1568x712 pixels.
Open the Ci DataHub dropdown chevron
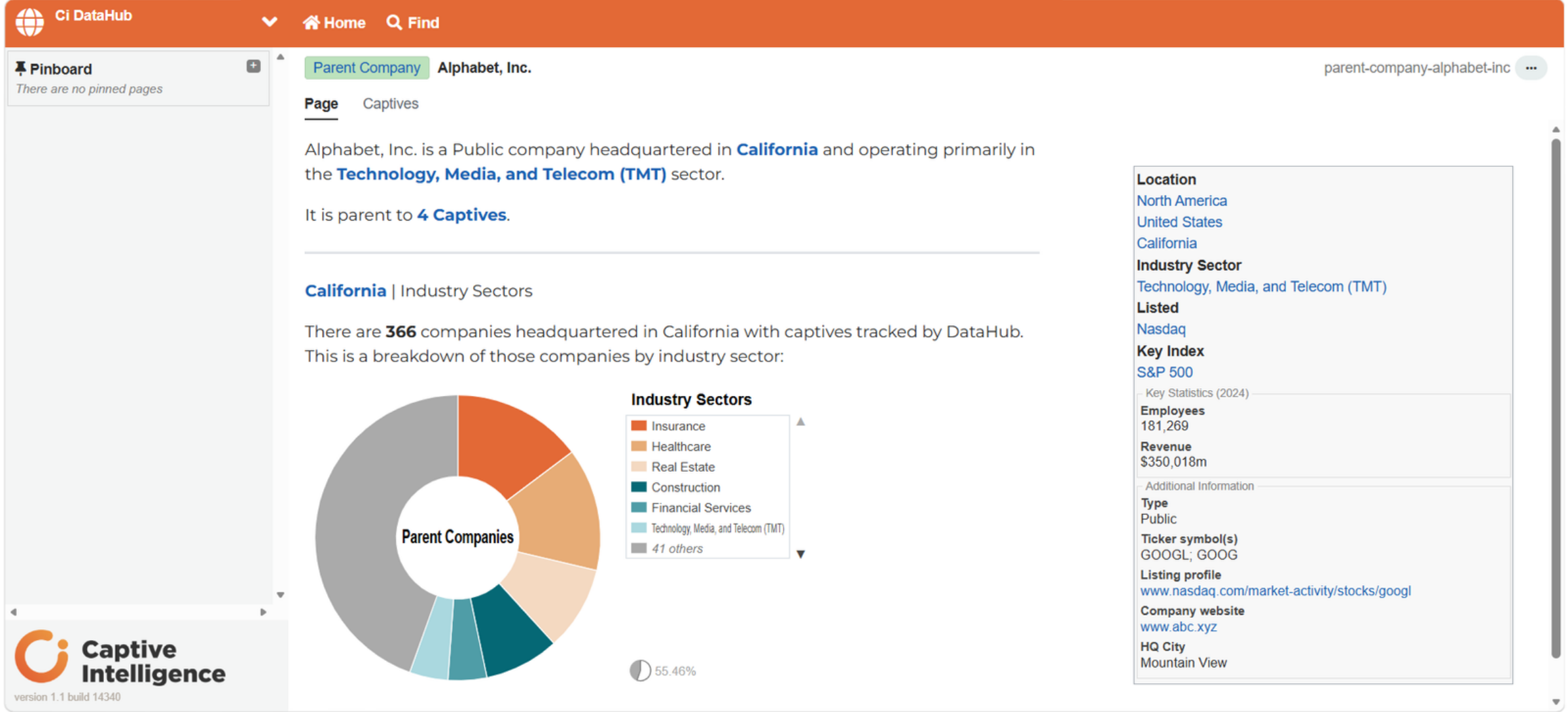coord(270,22)
